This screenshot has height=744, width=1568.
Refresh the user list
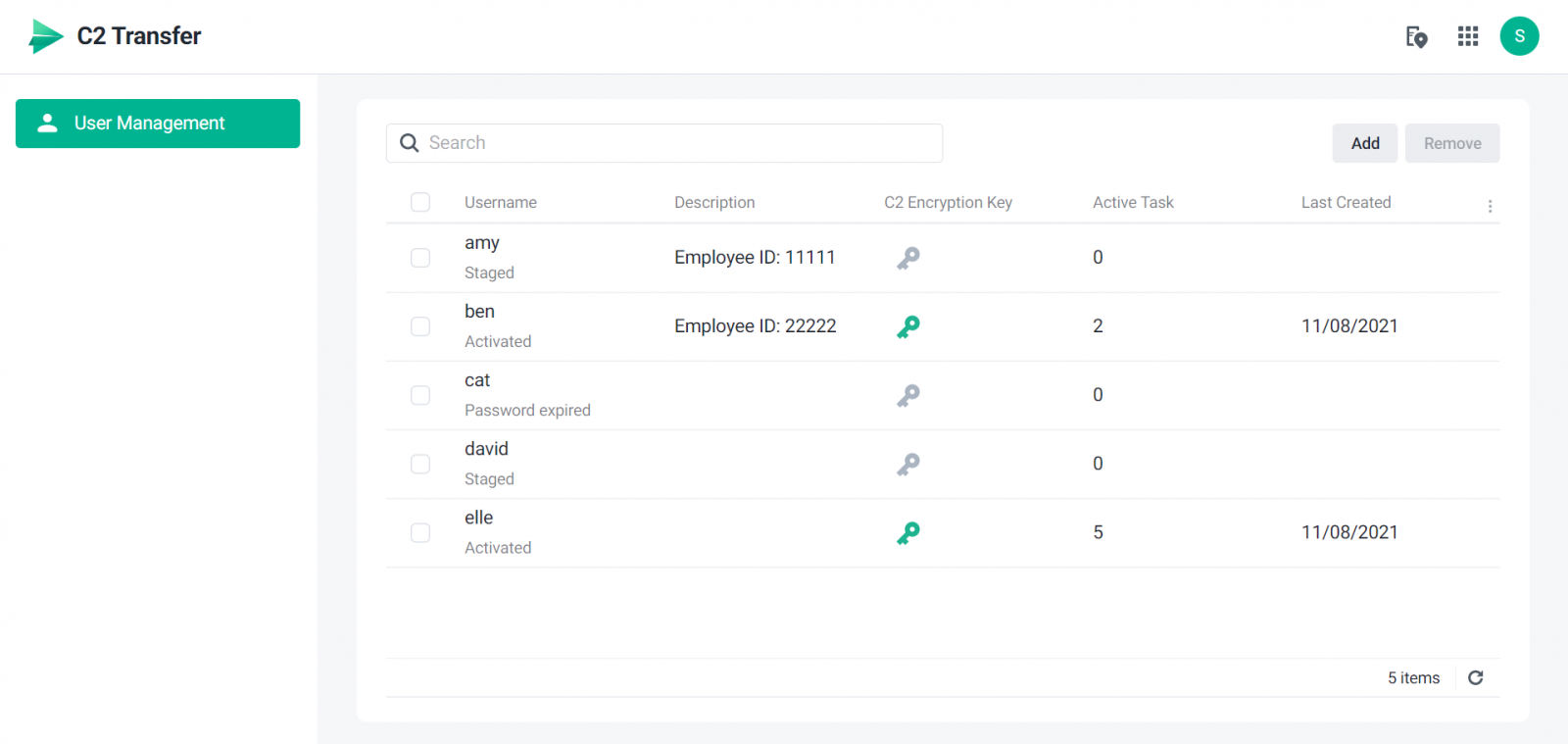click(x=1476, y=677)
